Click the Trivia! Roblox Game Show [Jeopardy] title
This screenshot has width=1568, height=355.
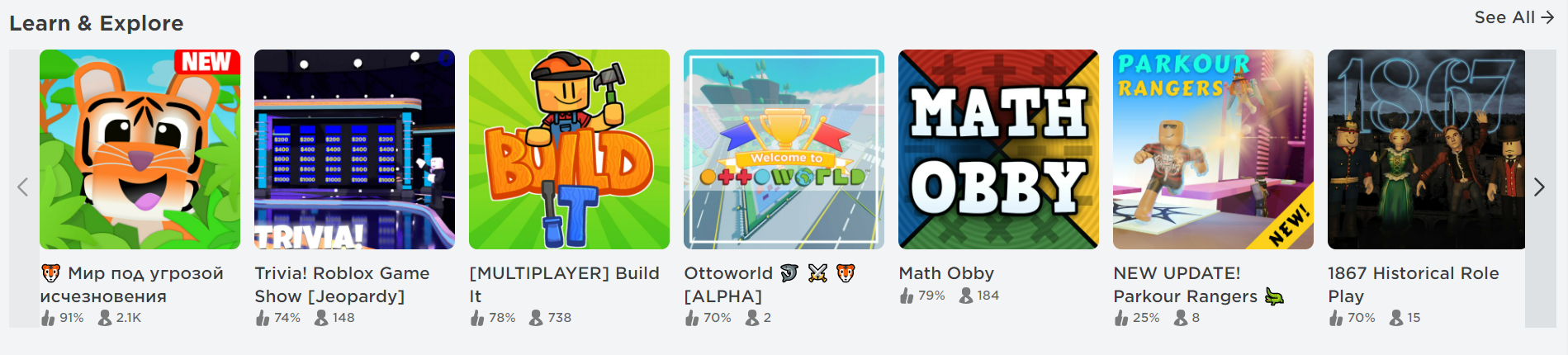pyautogui.click(x=342, y=285)
